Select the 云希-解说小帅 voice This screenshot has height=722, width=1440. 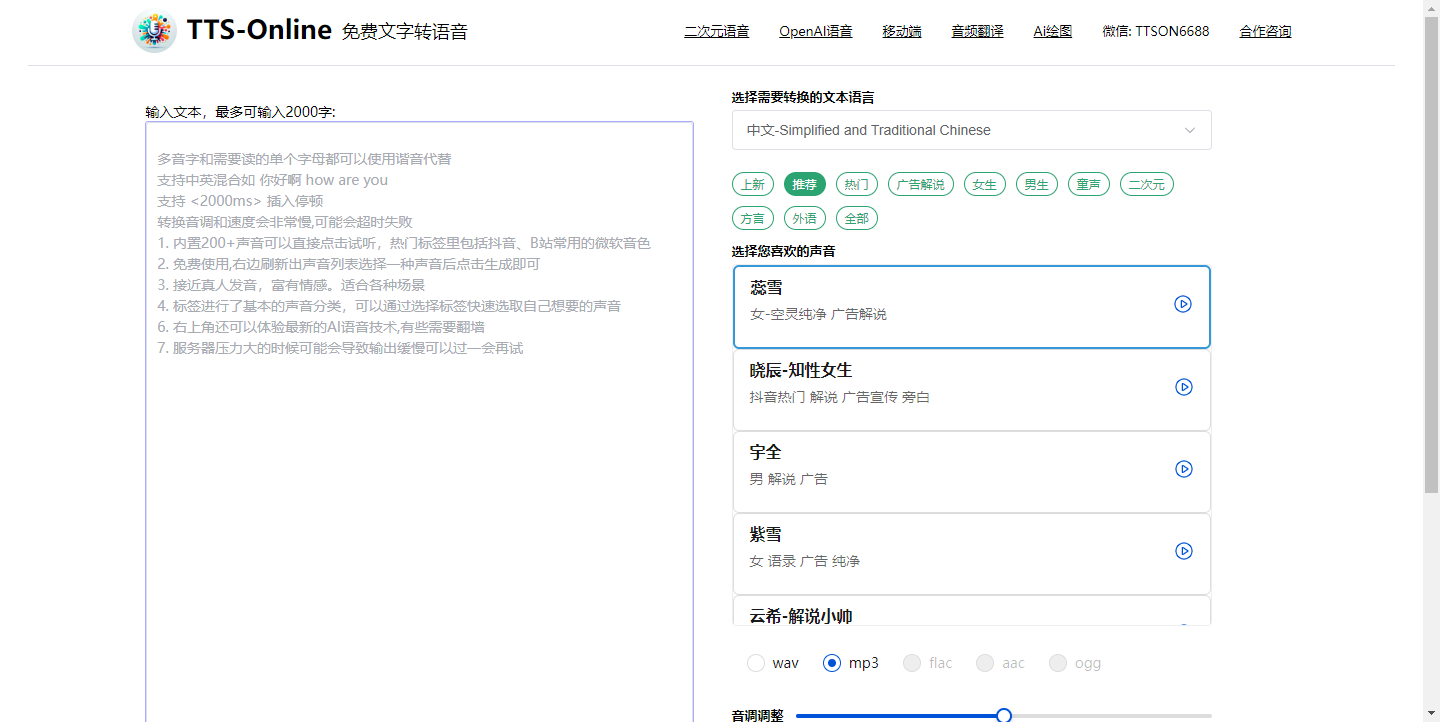click(x=972, y=610)
